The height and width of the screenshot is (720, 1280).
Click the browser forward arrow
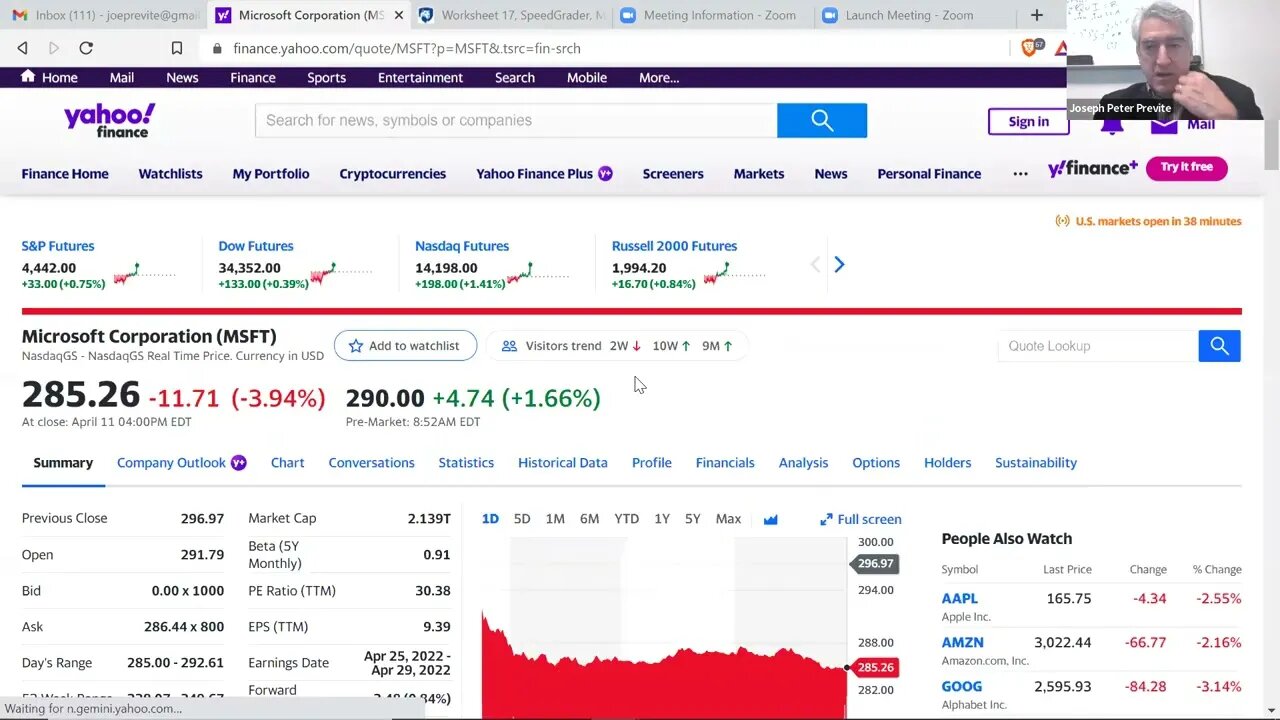(54, 48)
